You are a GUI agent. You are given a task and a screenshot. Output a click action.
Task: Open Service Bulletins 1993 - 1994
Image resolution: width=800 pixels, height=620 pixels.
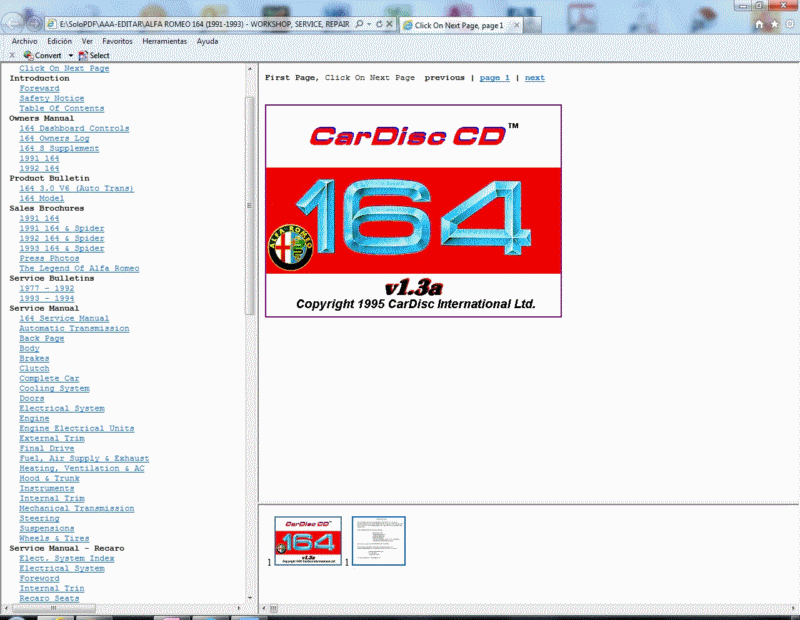click(x=46, y=298)
